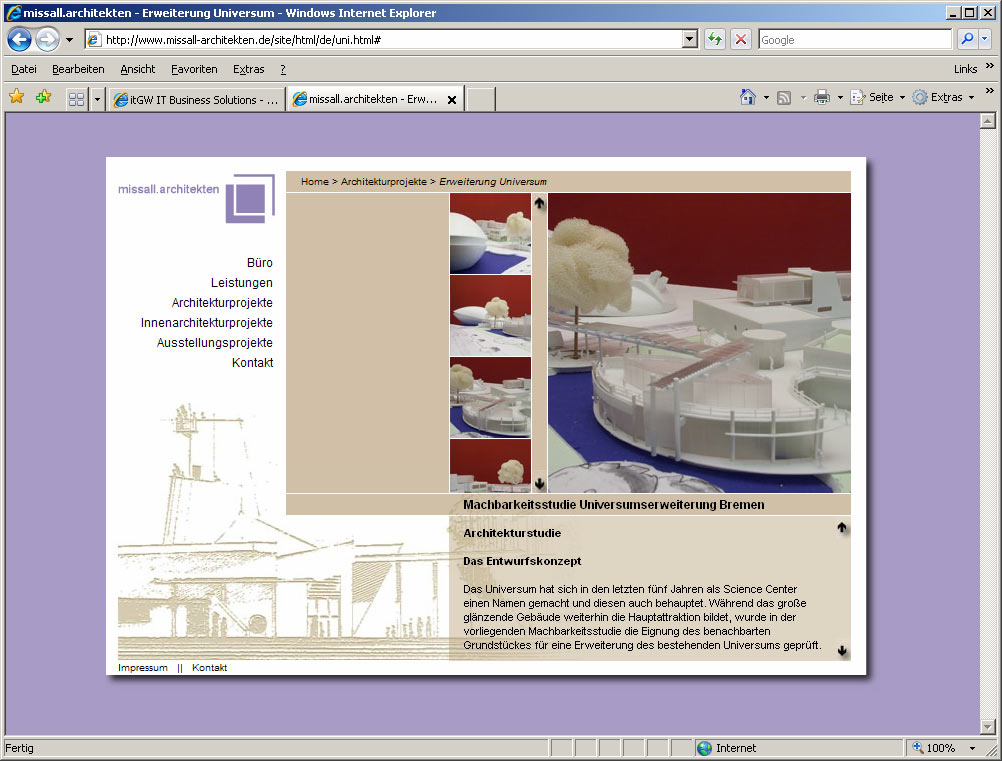Click the Add to Favorites icon
The width and height of the screenshot is (1002, 761).
(43, 97)
